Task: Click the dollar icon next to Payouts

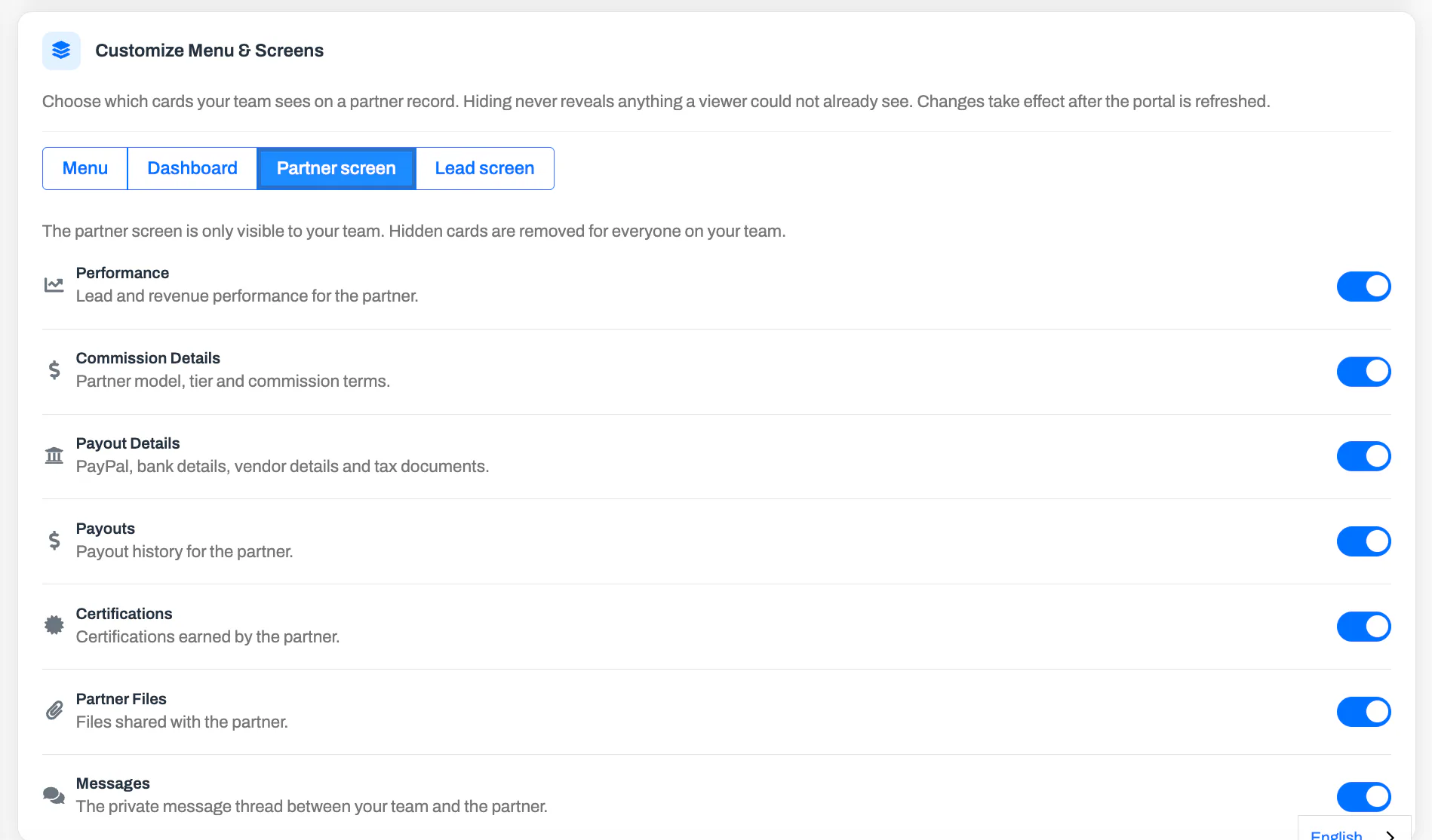Action: pos(54,541)
